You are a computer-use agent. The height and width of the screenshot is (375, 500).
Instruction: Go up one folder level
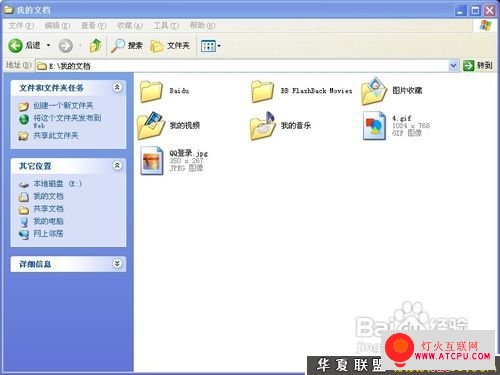tap(96, 45)
